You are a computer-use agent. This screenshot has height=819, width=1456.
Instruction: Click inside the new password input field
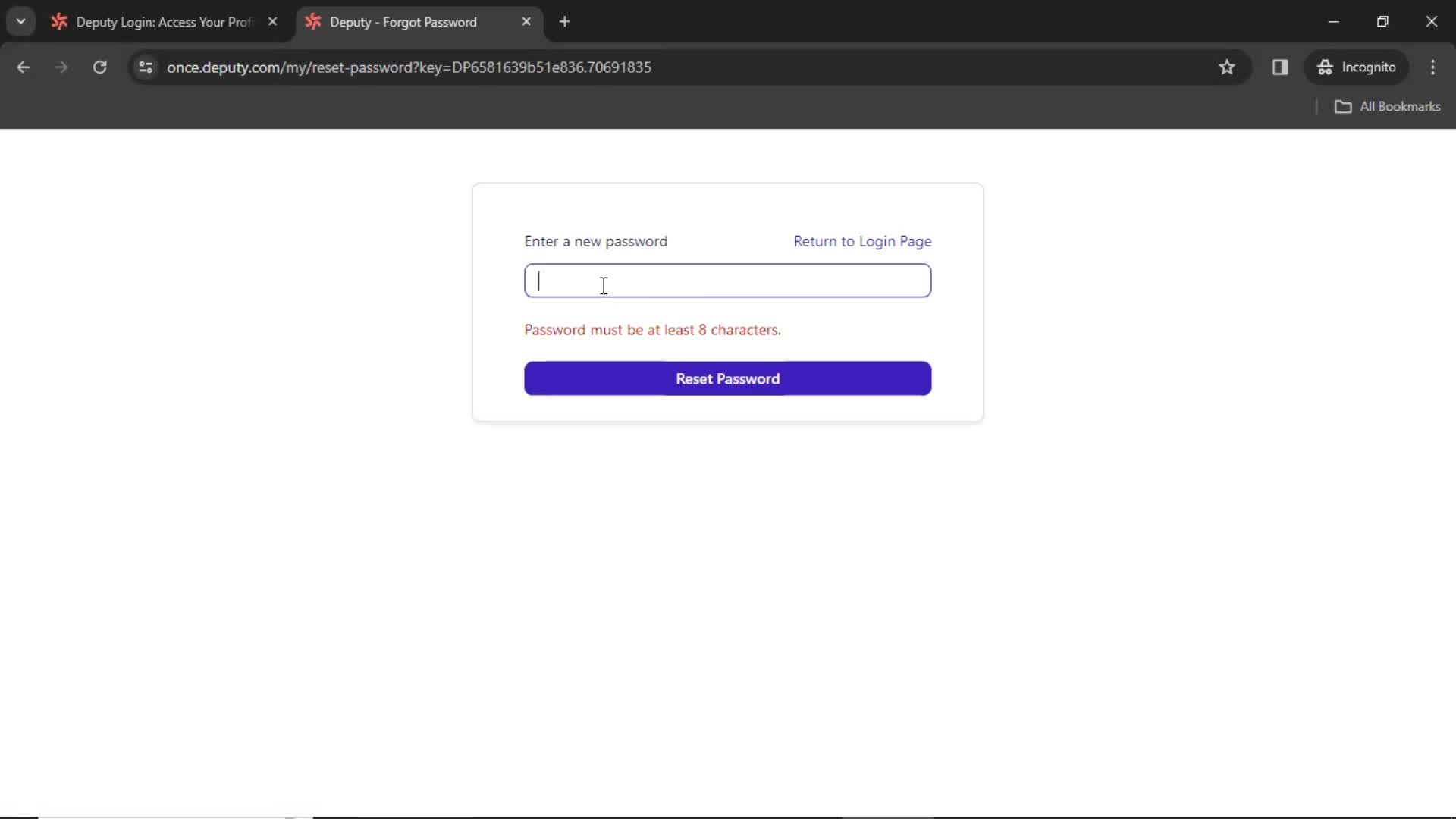727,281
